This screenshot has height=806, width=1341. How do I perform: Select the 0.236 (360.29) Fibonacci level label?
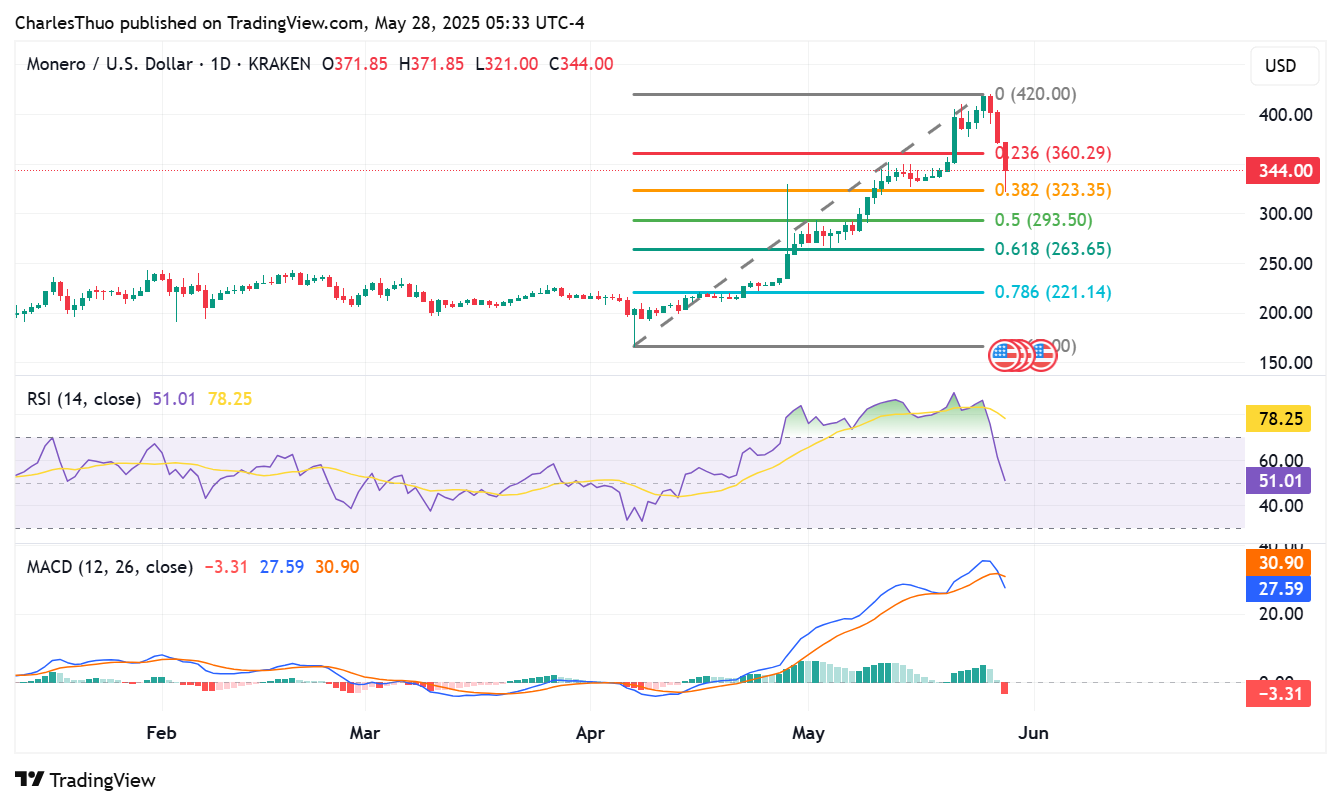(1053, 153)
